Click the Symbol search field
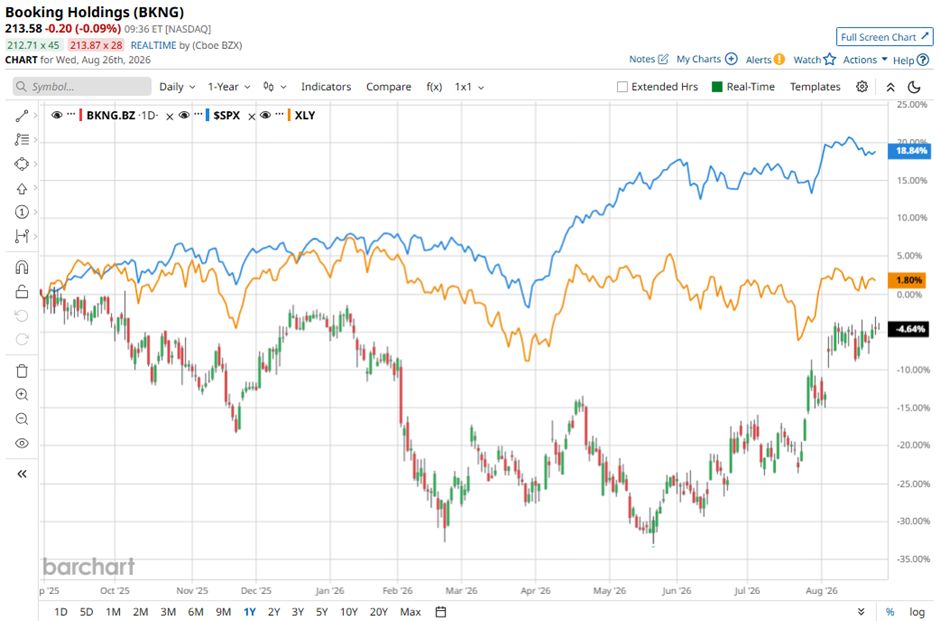Viewport: 940px width, 621px height. tap(82, 87)
